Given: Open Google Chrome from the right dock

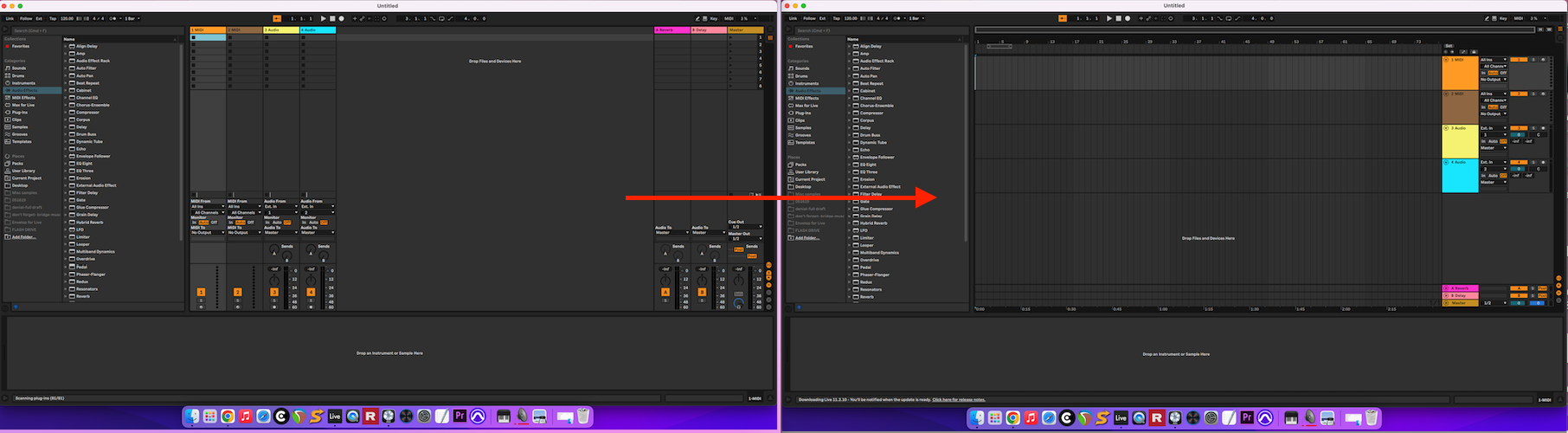Looking at the screenshot, I should point(1012,418).
